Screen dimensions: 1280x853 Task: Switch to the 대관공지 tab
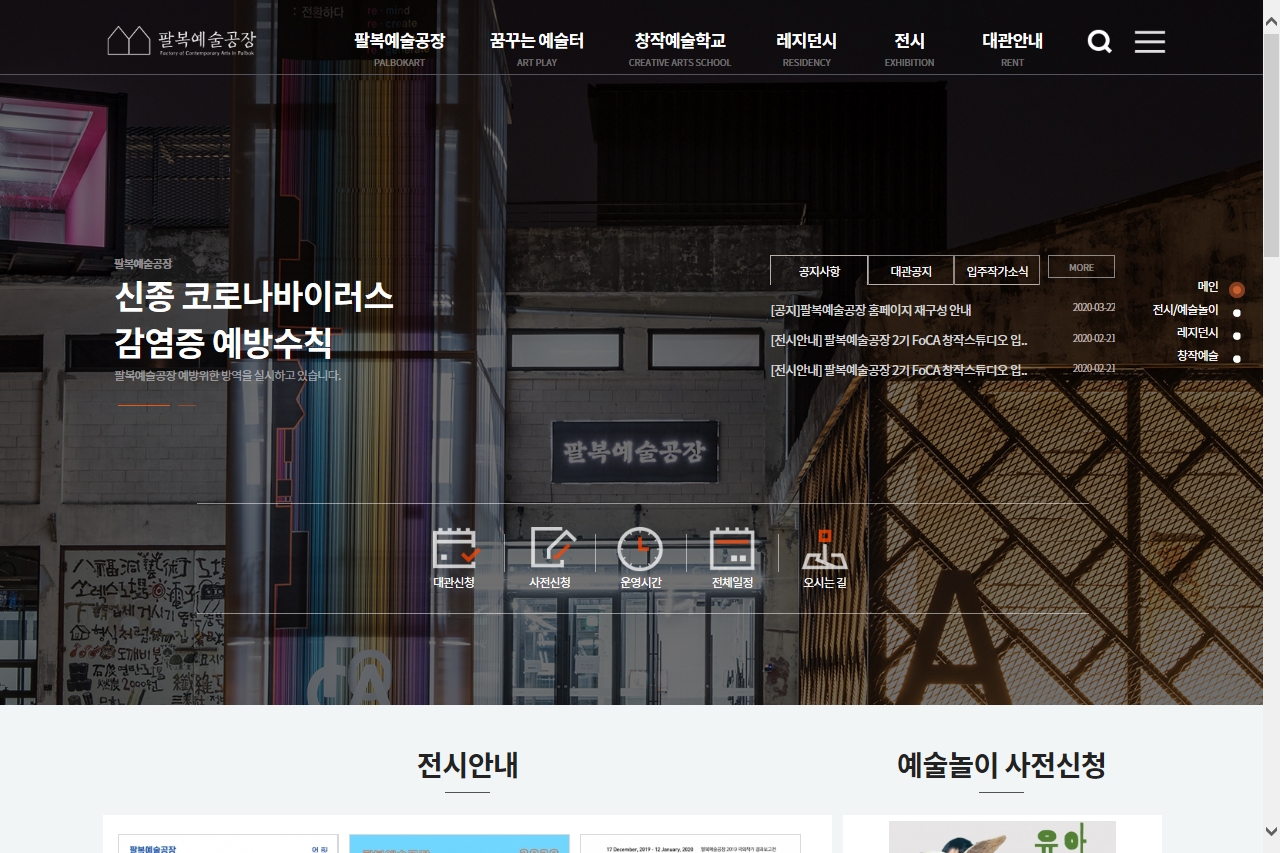pyautogui.click(x=910, y=271)
